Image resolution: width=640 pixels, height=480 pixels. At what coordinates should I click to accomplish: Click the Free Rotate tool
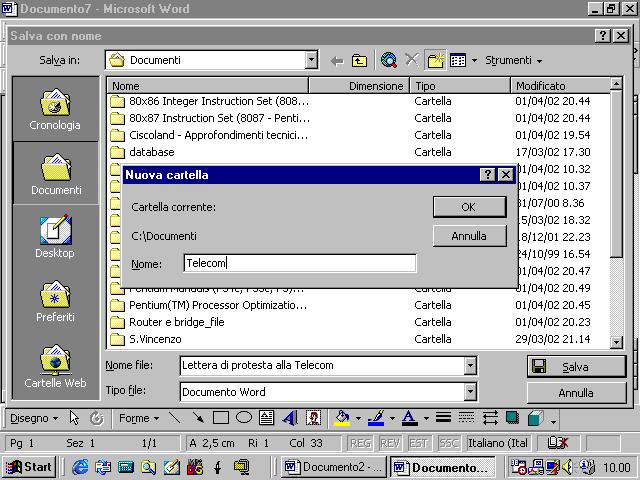tap(97, 418)
